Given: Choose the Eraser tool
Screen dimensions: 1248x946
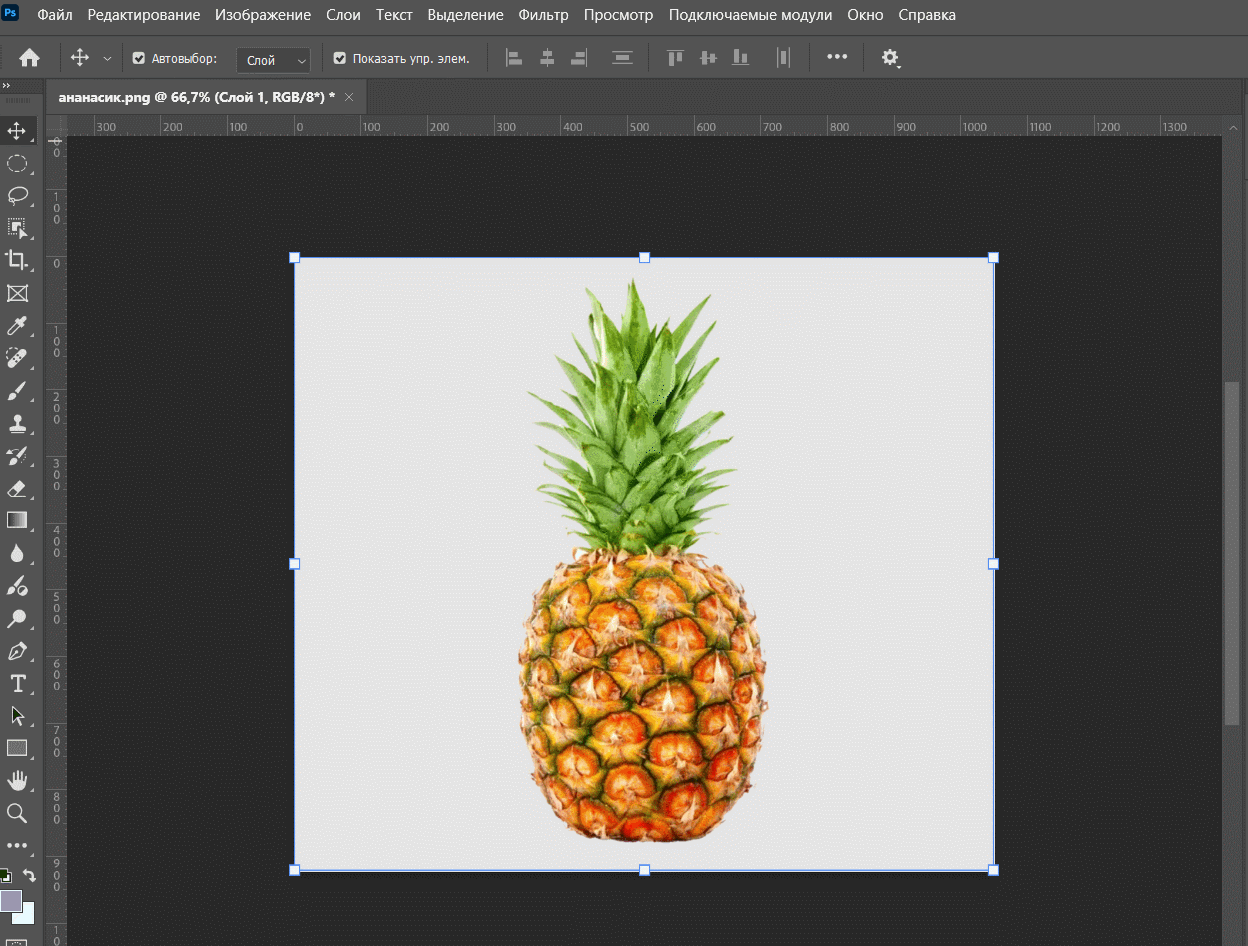Looking at the screenshot, I should coord(17,488).
